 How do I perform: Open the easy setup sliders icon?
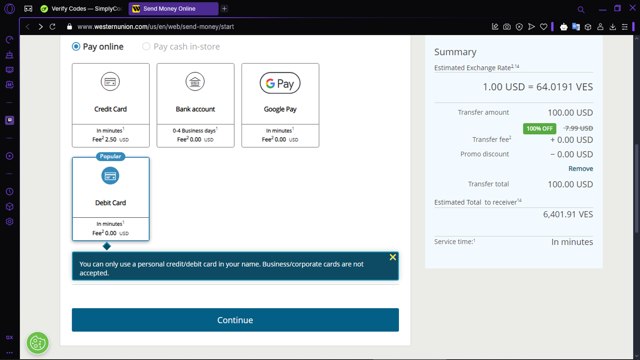625,27
